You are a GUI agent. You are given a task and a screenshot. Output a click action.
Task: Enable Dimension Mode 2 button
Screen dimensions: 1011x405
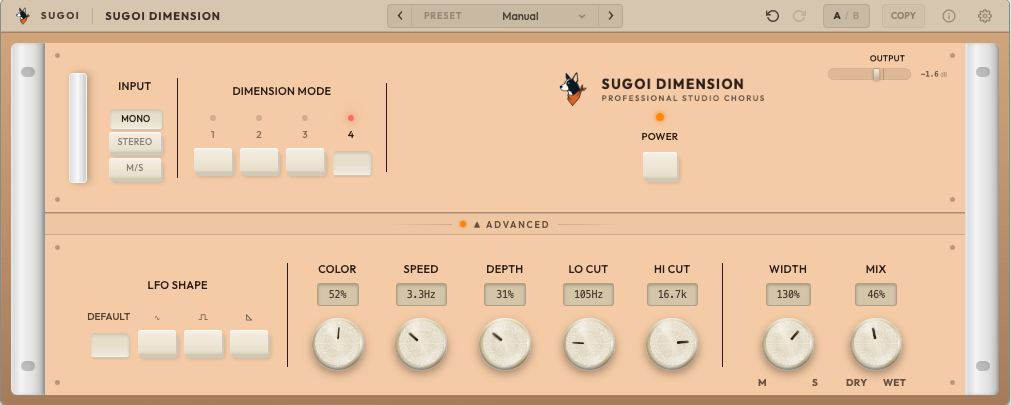[259, 161]
